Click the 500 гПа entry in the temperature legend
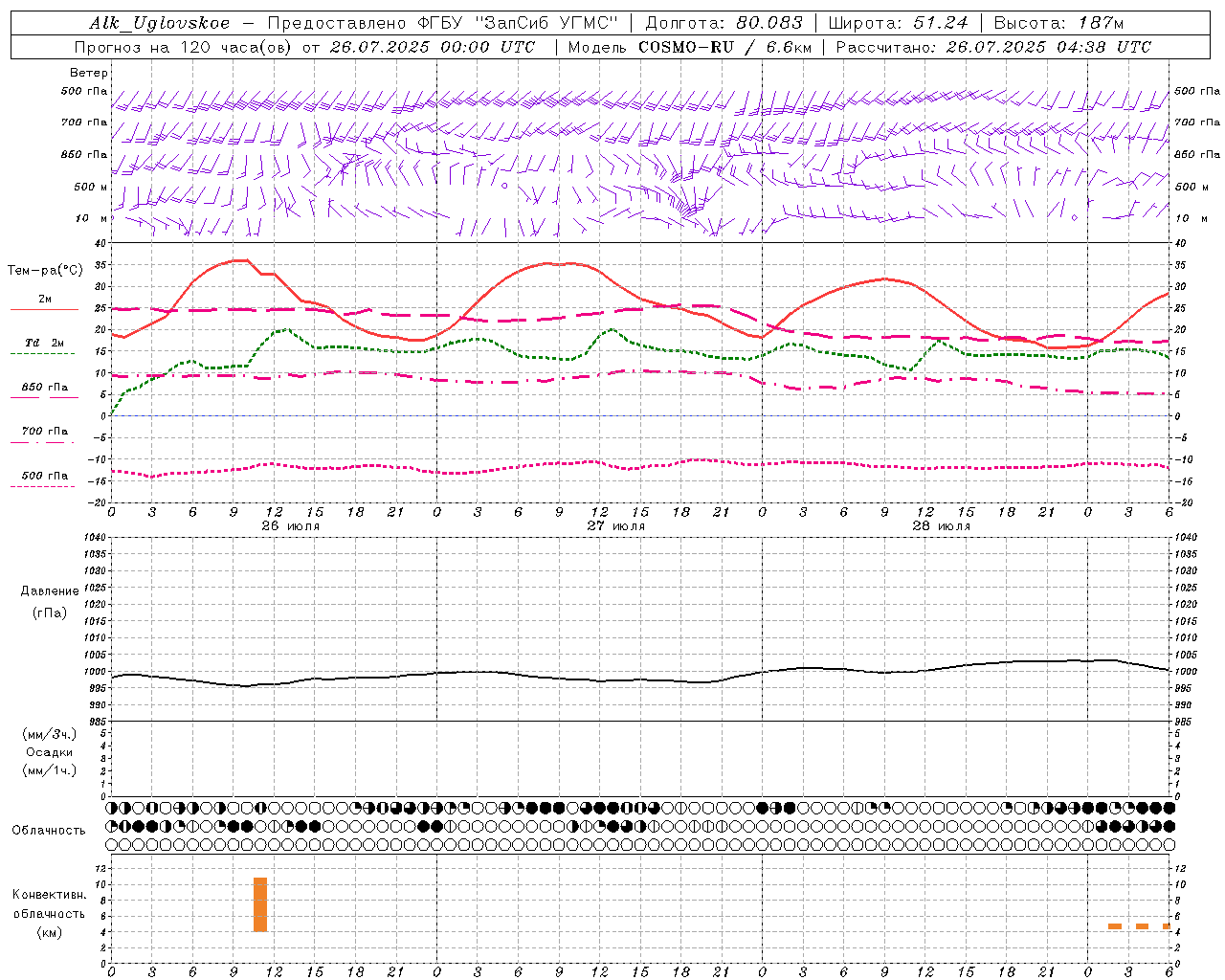1225x980 pixels. point(45,476)
